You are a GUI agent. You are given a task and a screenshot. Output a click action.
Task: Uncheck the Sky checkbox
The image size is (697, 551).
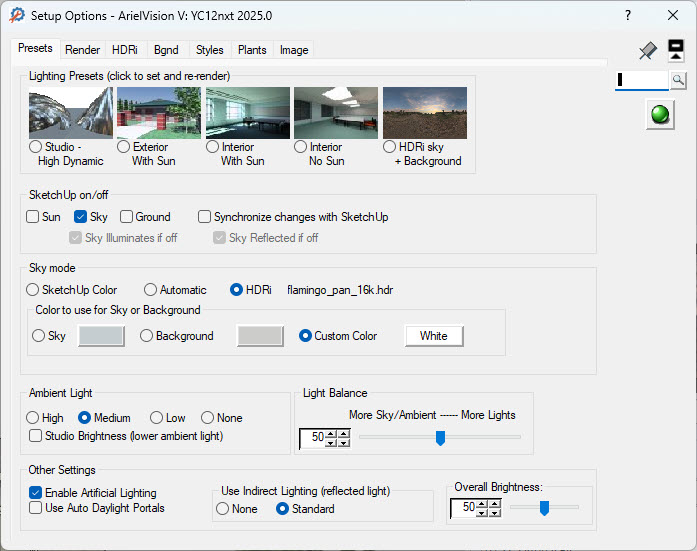pos(80,217)
